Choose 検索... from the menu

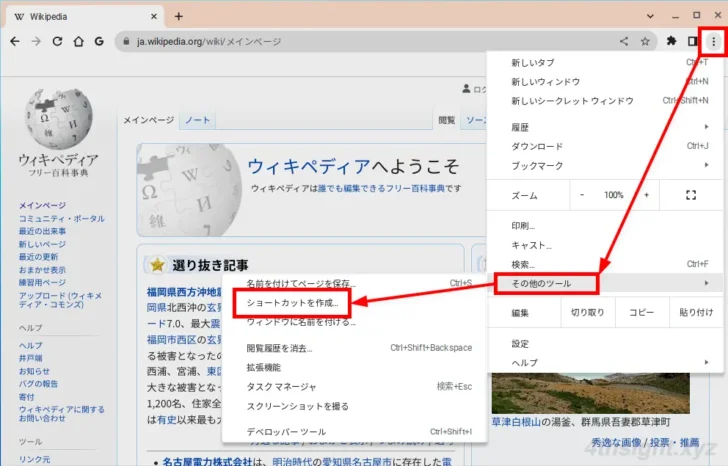point(605,265)
